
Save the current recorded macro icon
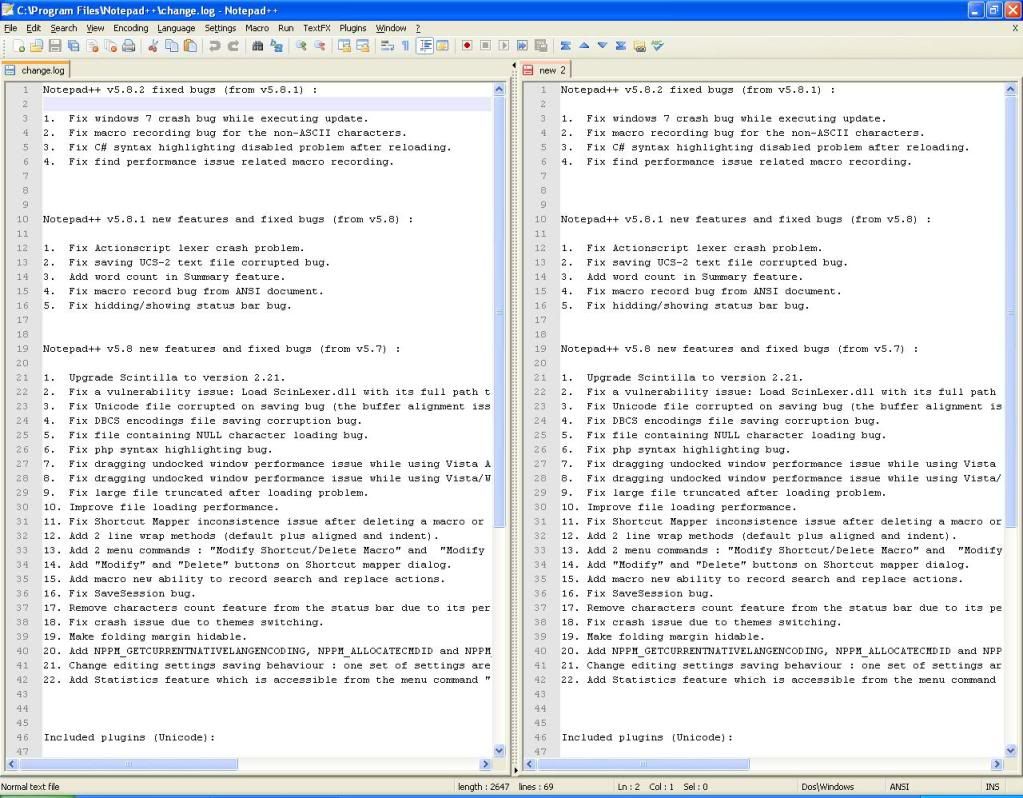point(541,46)
